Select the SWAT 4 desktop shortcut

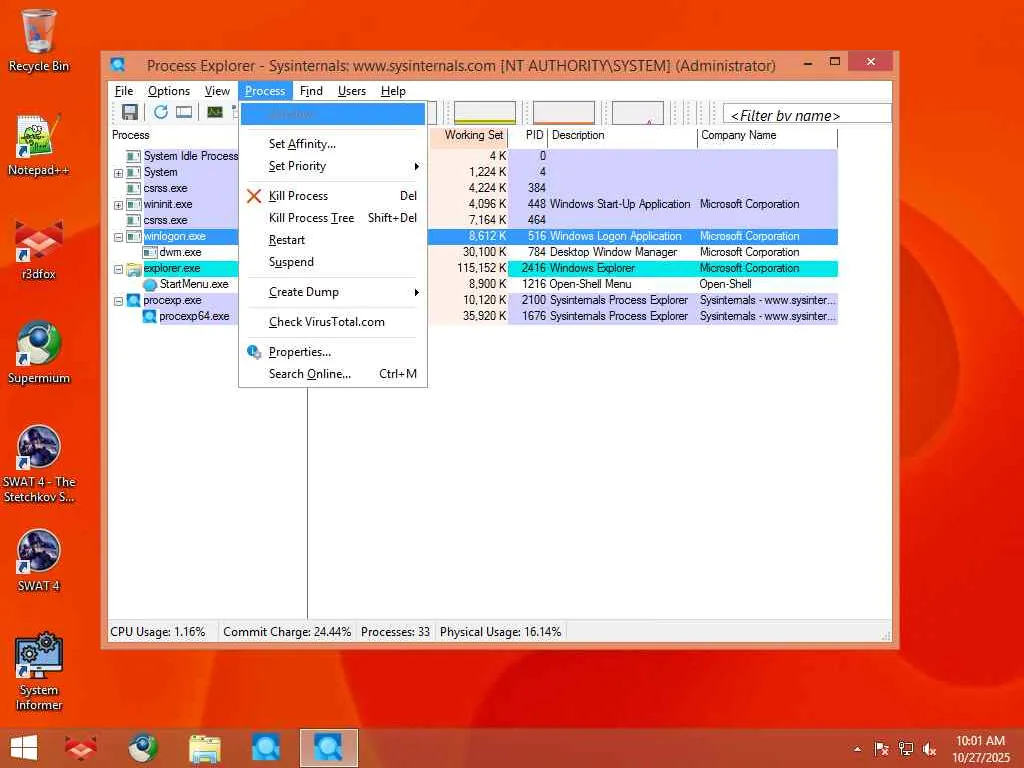[39, 561]
